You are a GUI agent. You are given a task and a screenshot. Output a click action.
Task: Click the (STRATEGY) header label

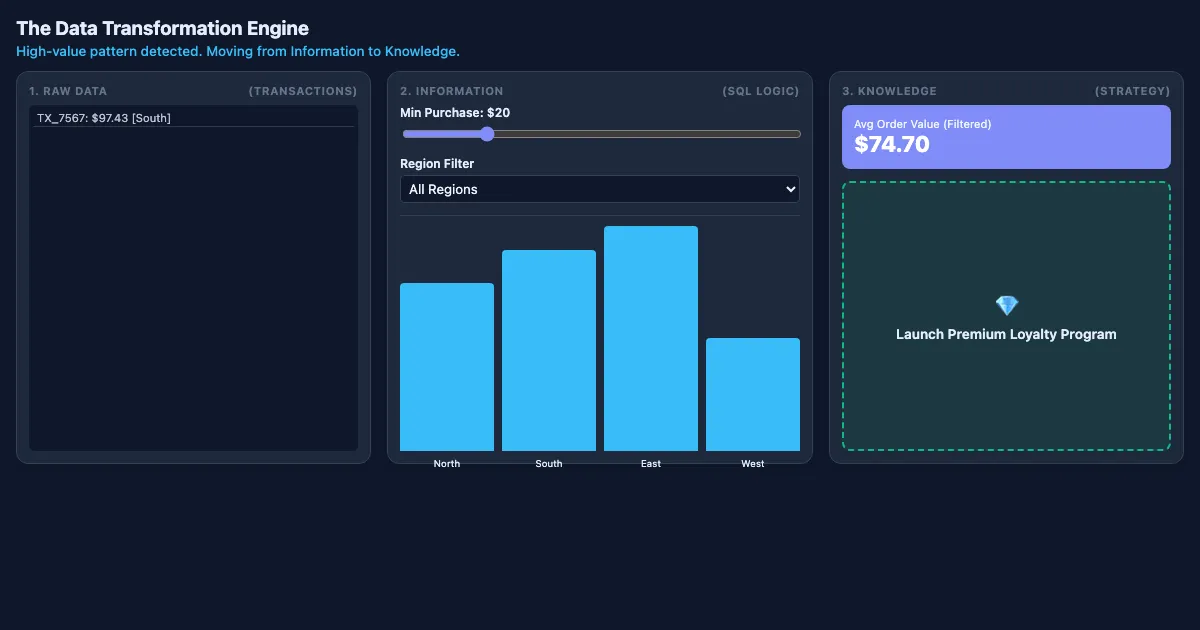pyautogui.click(x=1133, y=91)
